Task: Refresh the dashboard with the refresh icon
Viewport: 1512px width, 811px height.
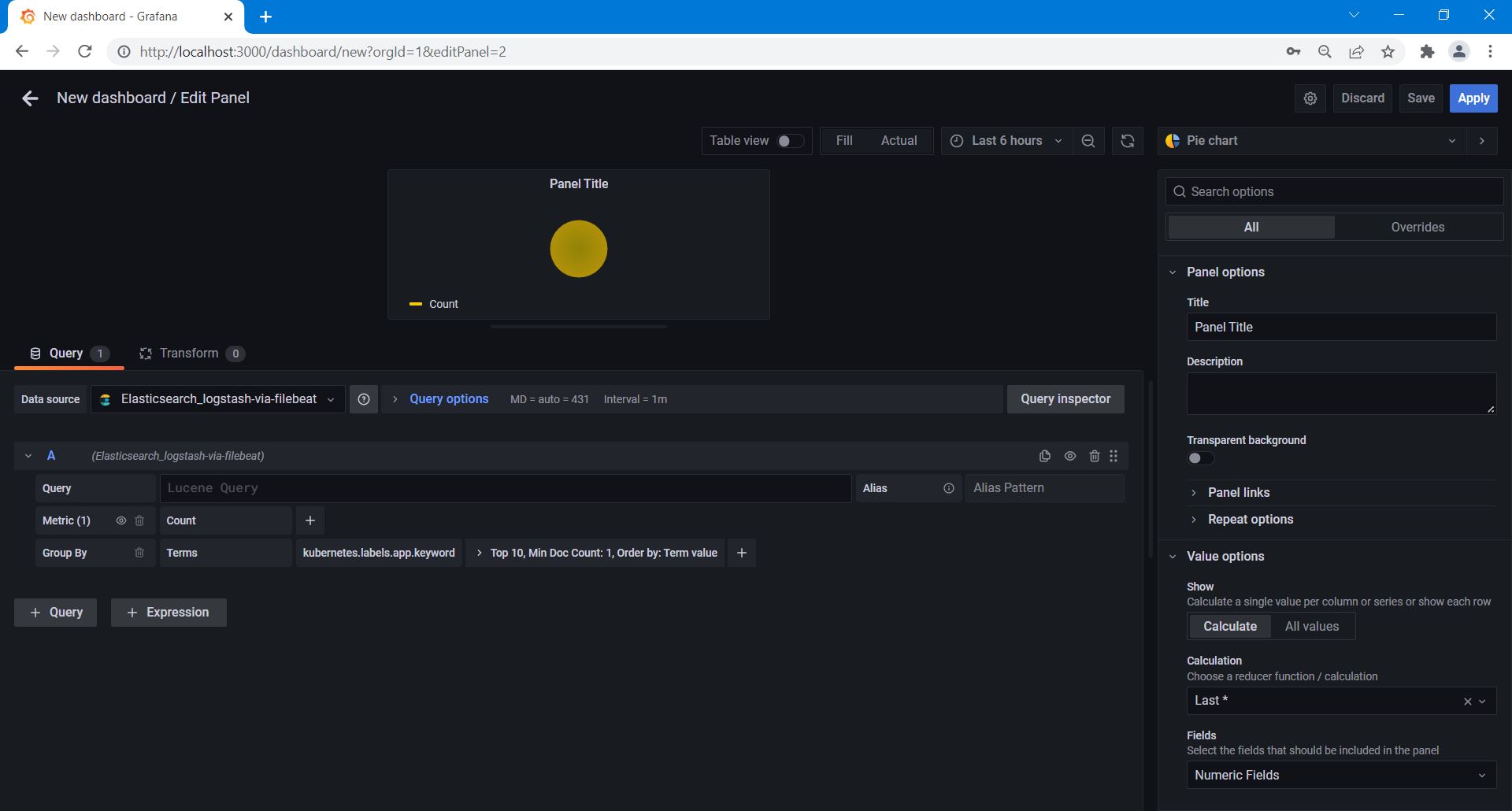Action: (1128, 141)
